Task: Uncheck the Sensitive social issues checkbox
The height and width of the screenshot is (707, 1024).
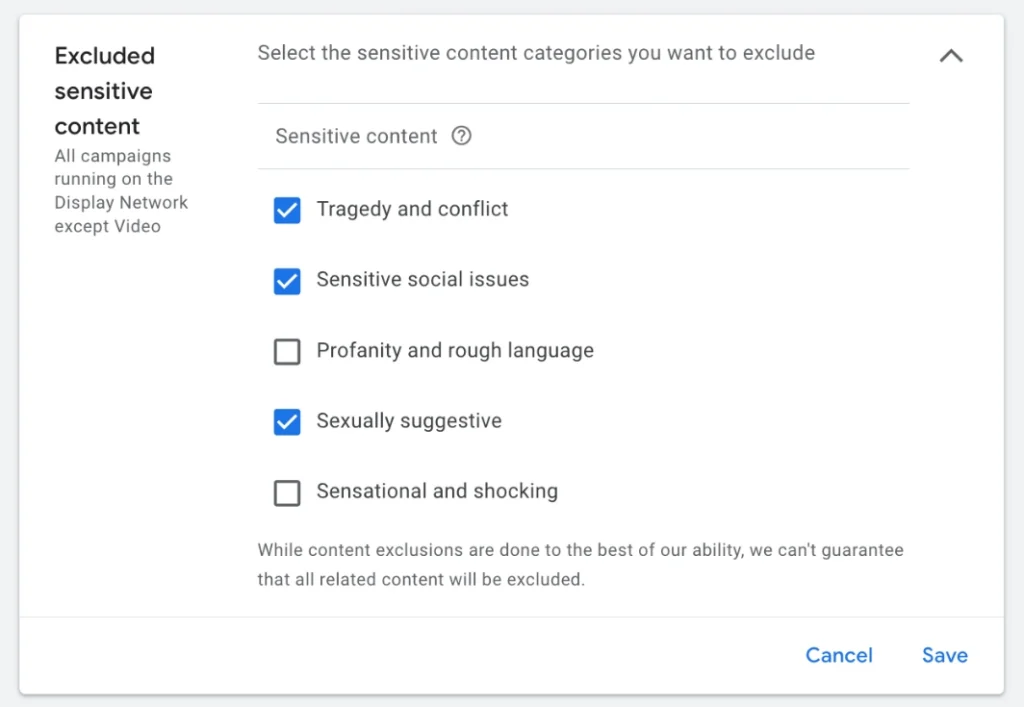Action: point(287,281)
